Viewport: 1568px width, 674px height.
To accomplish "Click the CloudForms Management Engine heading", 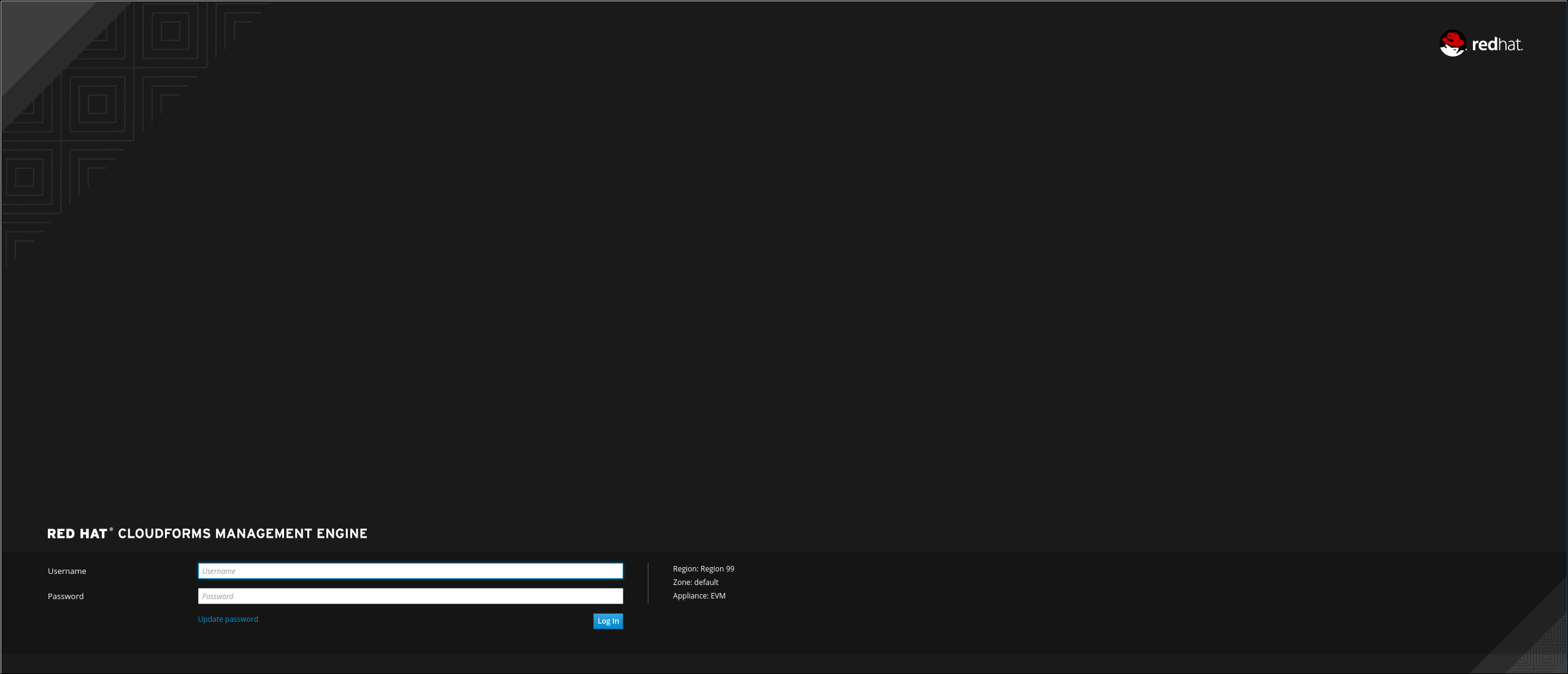I will point(207,533).
